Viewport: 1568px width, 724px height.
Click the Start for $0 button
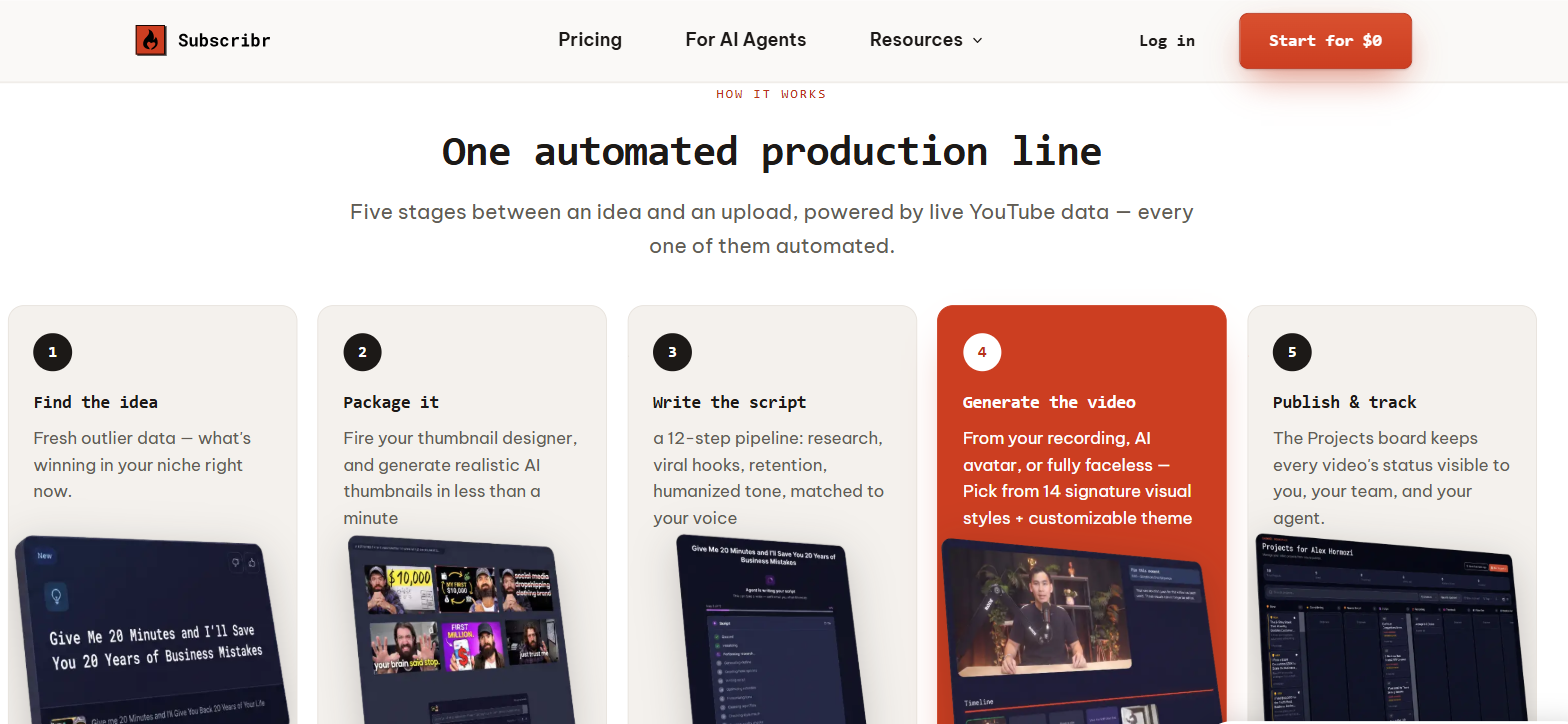coord(1325,41)
